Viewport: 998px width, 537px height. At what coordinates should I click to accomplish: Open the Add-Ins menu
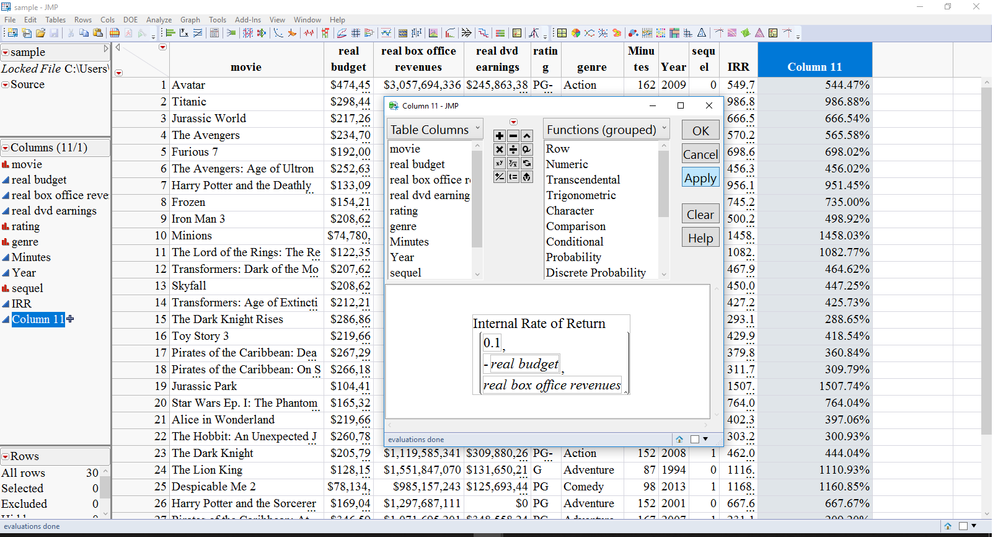(248, 20)
